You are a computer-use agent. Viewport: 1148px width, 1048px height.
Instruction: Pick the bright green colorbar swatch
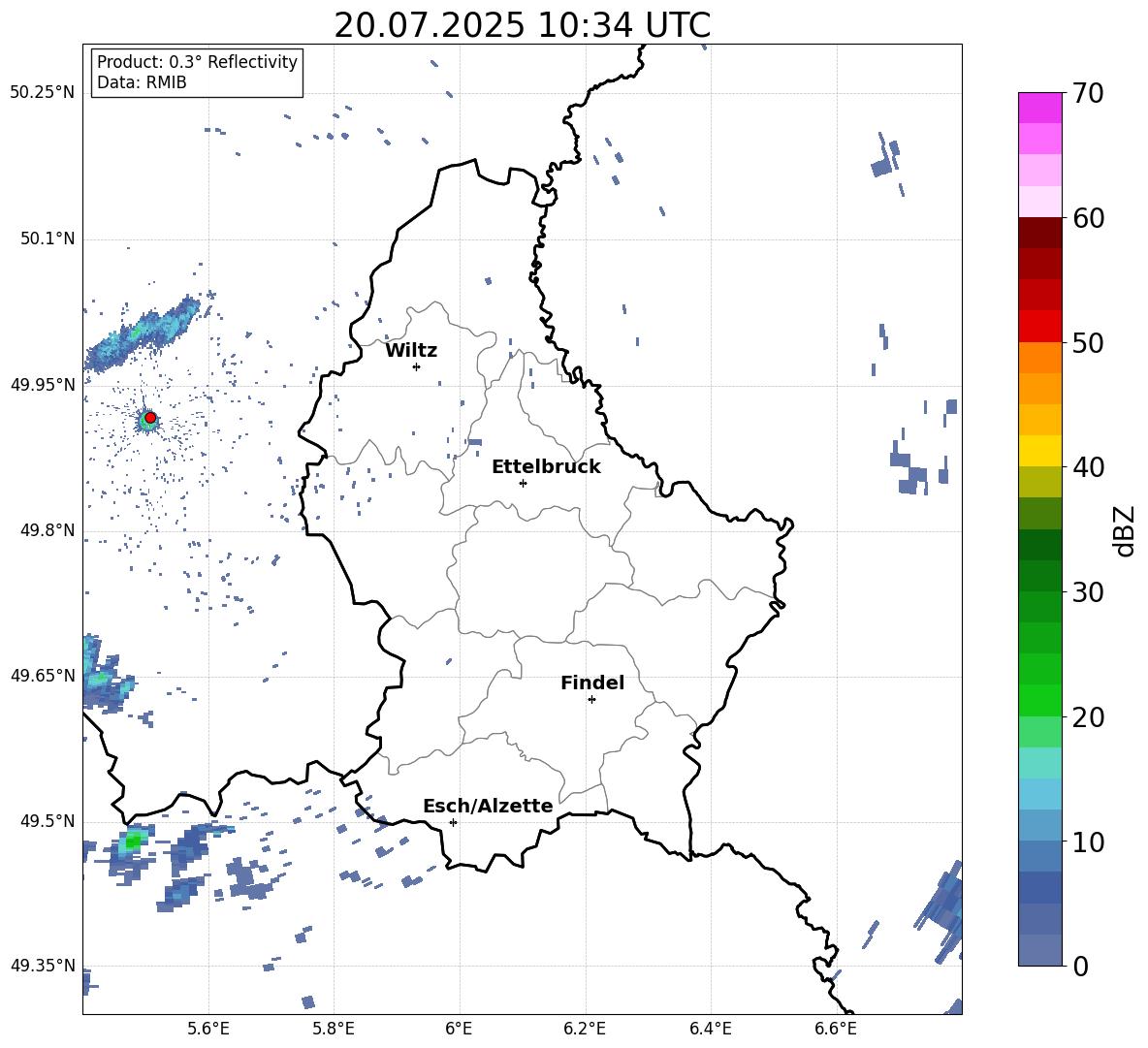pos(1040,700)
